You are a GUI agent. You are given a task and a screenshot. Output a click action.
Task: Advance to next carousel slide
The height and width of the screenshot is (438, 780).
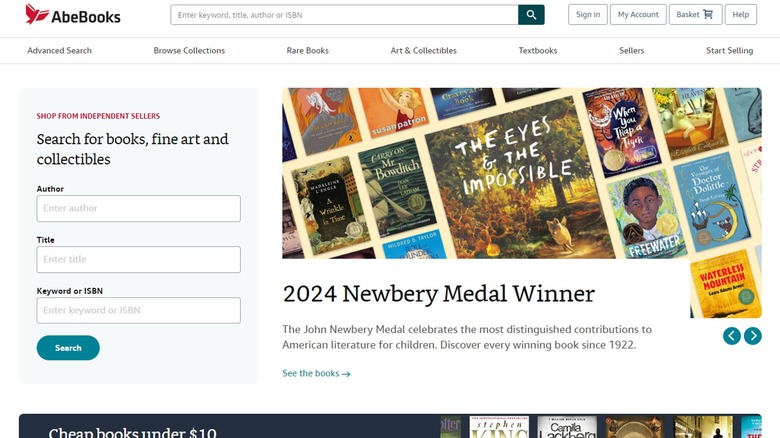pyautogui.click(x=753, y=336)
